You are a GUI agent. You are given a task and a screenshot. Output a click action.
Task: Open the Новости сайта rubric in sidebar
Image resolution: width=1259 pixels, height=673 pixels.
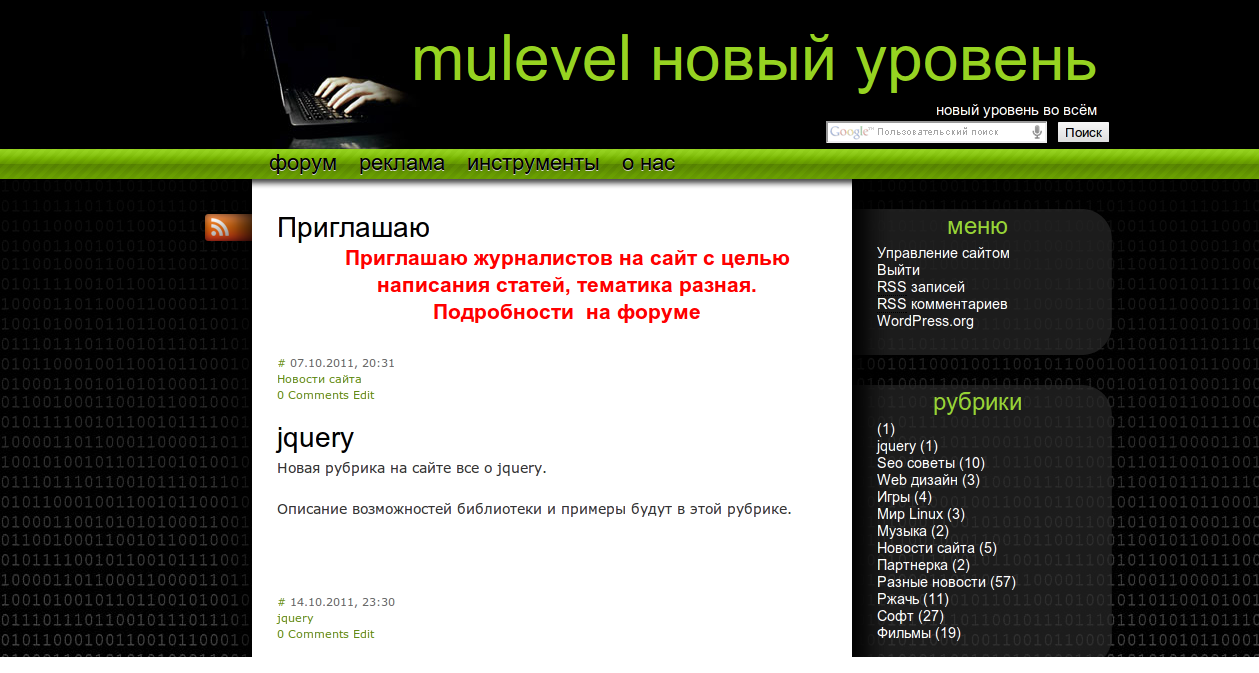pyautogui.click(x=926, y=548)
